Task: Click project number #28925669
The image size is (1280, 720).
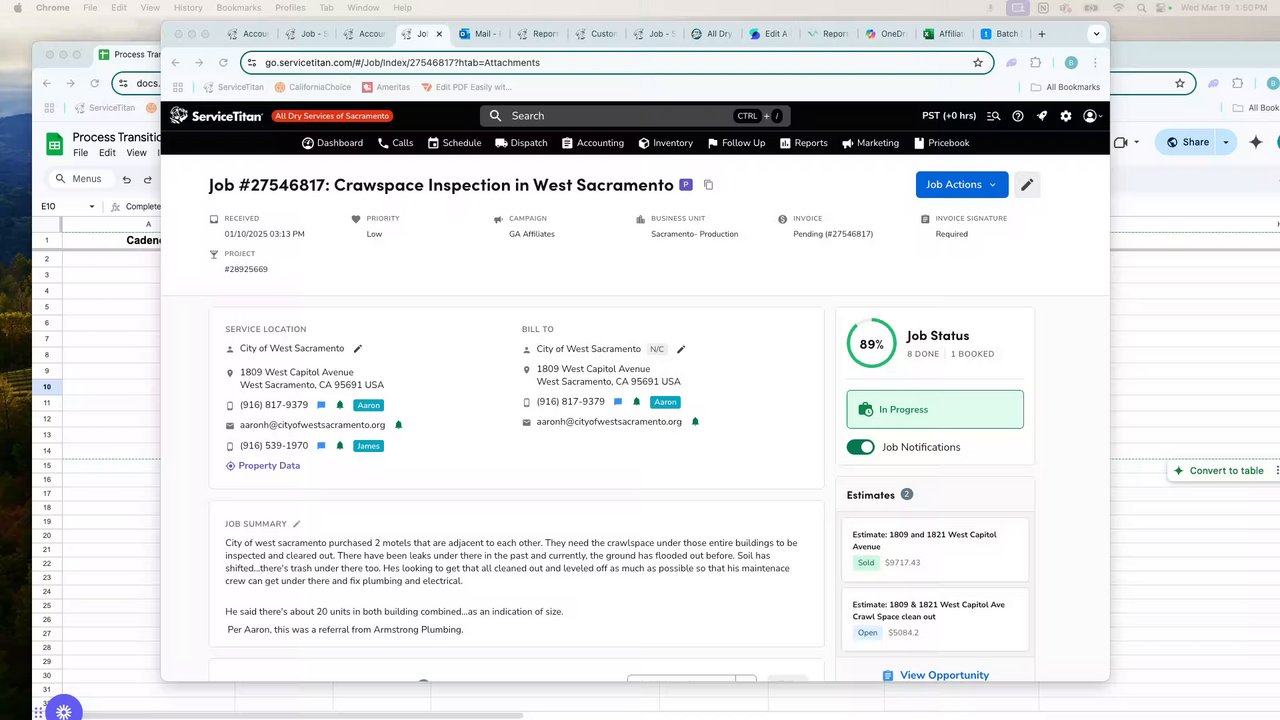Action: pyautogui.click(x=246, y=269)
